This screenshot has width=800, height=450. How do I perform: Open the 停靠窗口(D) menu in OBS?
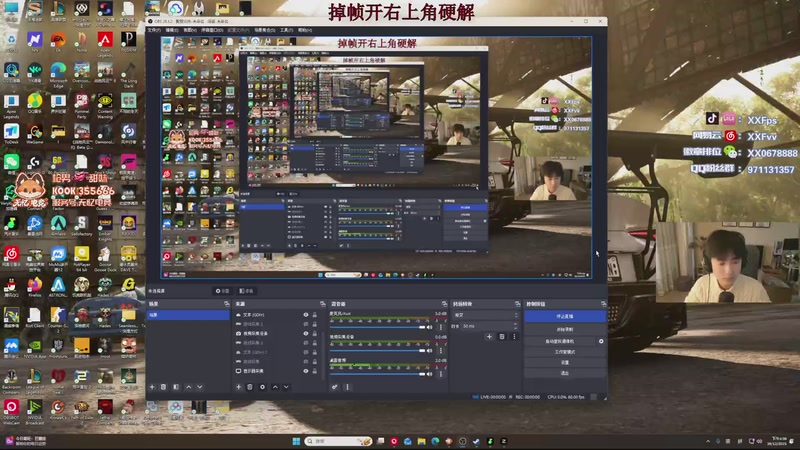click(x=212, y=30)
